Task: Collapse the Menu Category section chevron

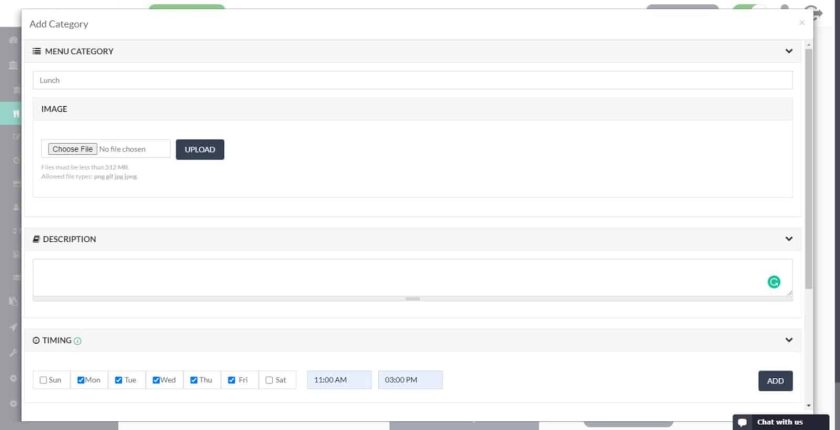Action: click(789, 51)
